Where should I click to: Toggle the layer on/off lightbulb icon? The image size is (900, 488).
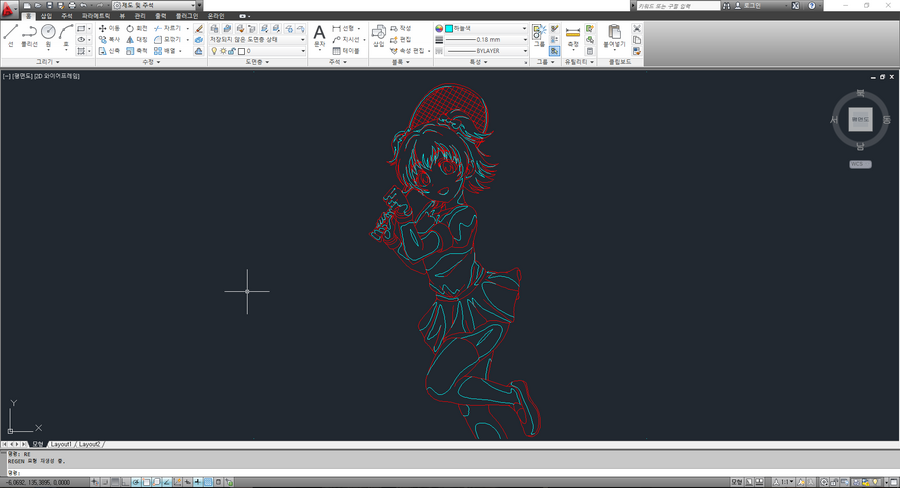click(x=214, y=51)
